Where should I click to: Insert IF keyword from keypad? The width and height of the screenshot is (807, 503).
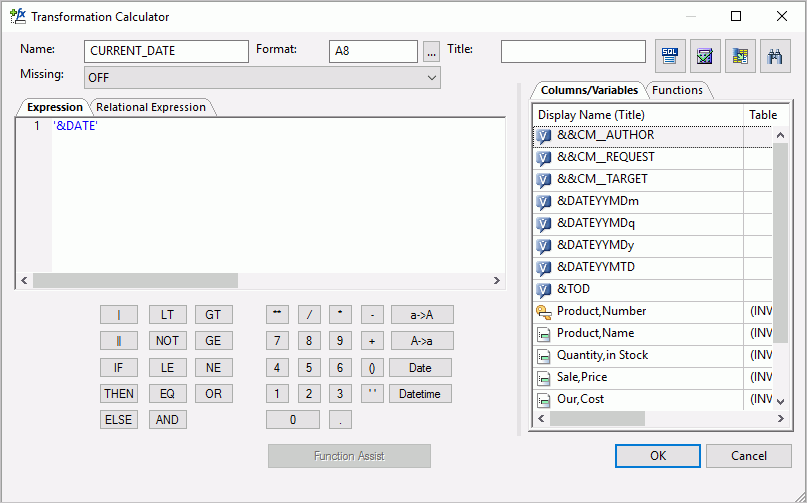click(119, 368)
